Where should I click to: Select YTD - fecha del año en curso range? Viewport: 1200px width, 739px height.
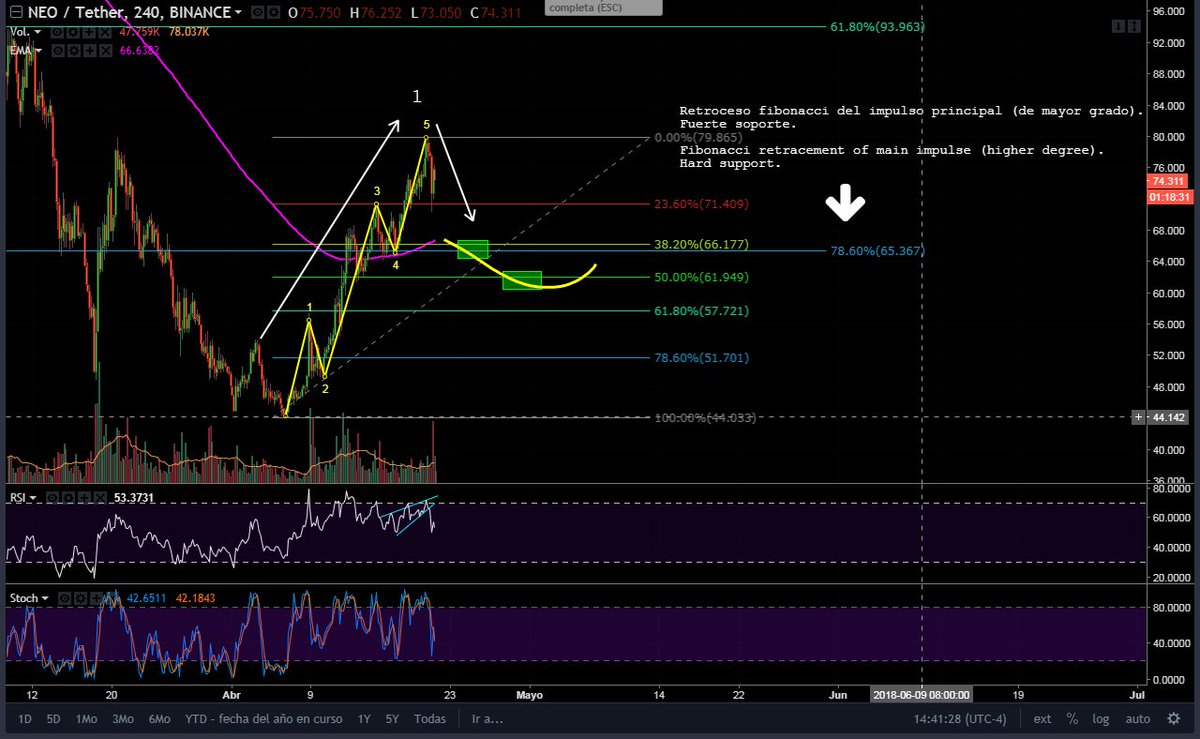(x=264, y=719)
